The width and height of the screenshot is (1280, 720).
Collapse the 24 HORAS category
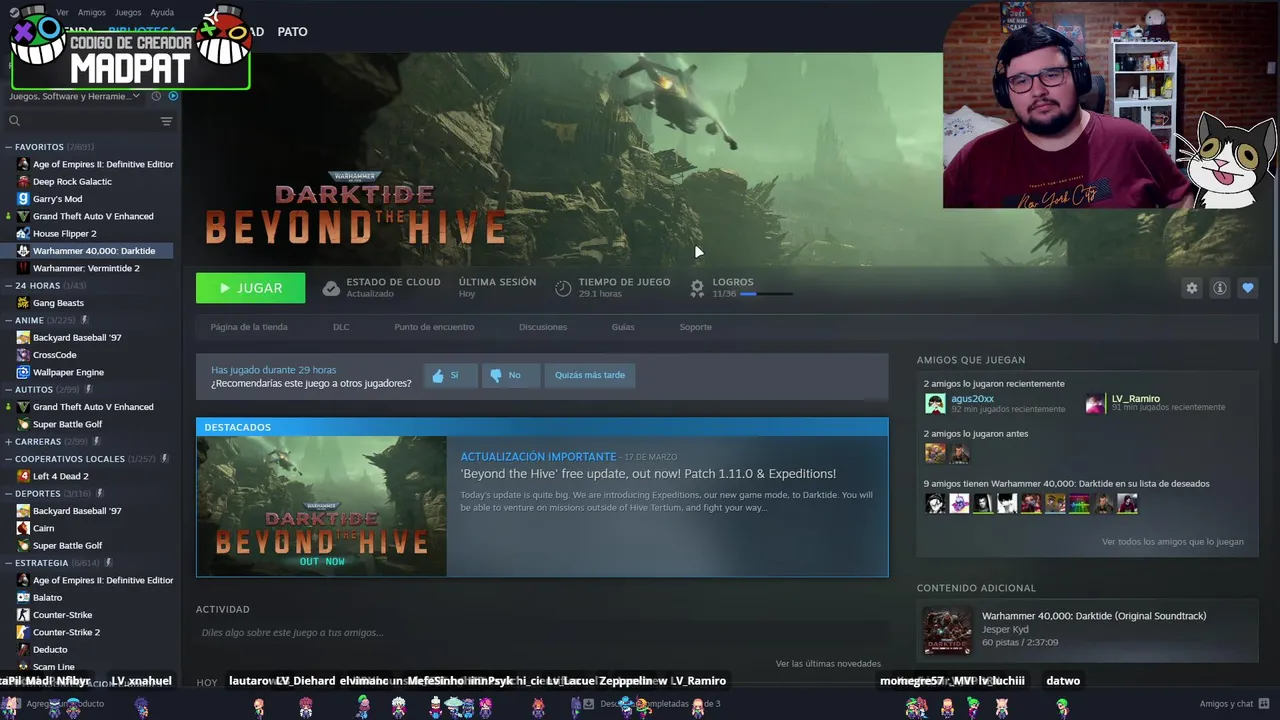click(8, 286)
